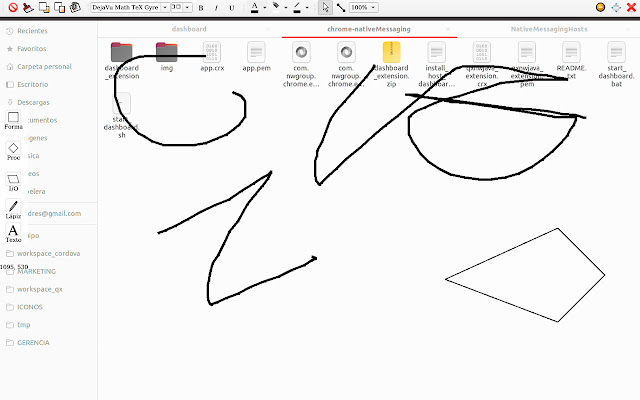Toggle bold text formatting

click(x=201, y=7)
